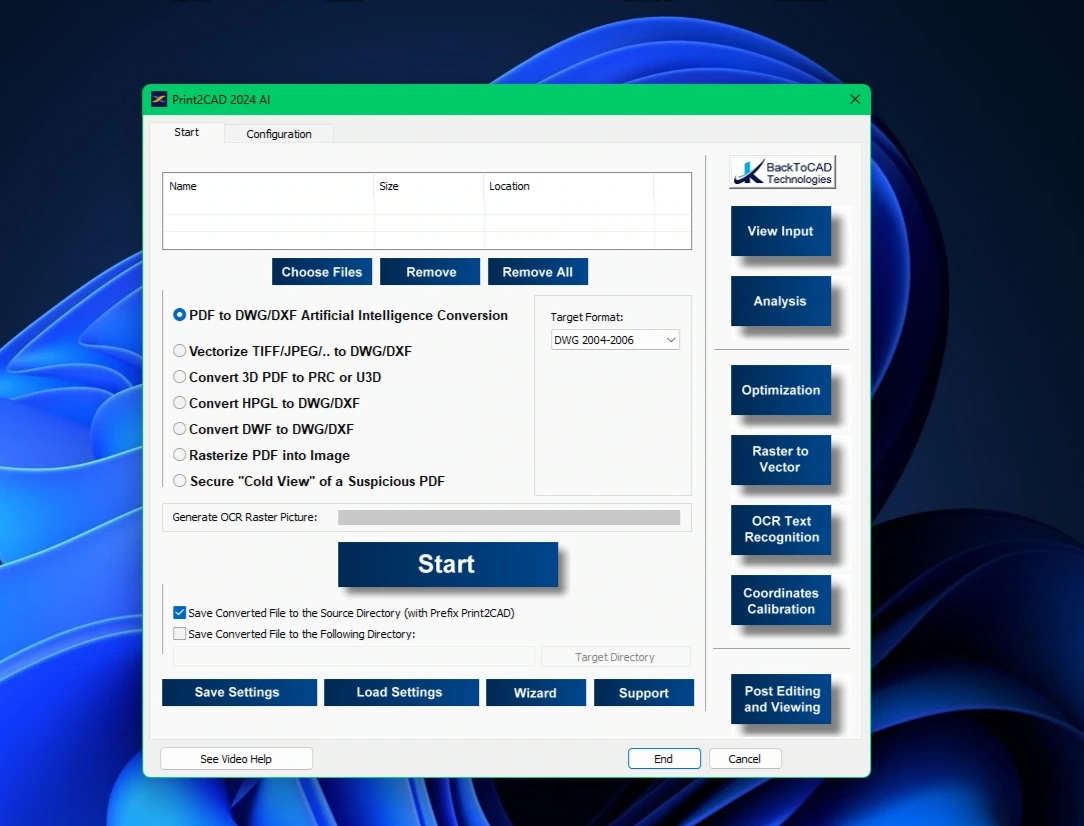The image size is (1084, 826).
Task: Click the Target Directory button
Action: (615, 657)
